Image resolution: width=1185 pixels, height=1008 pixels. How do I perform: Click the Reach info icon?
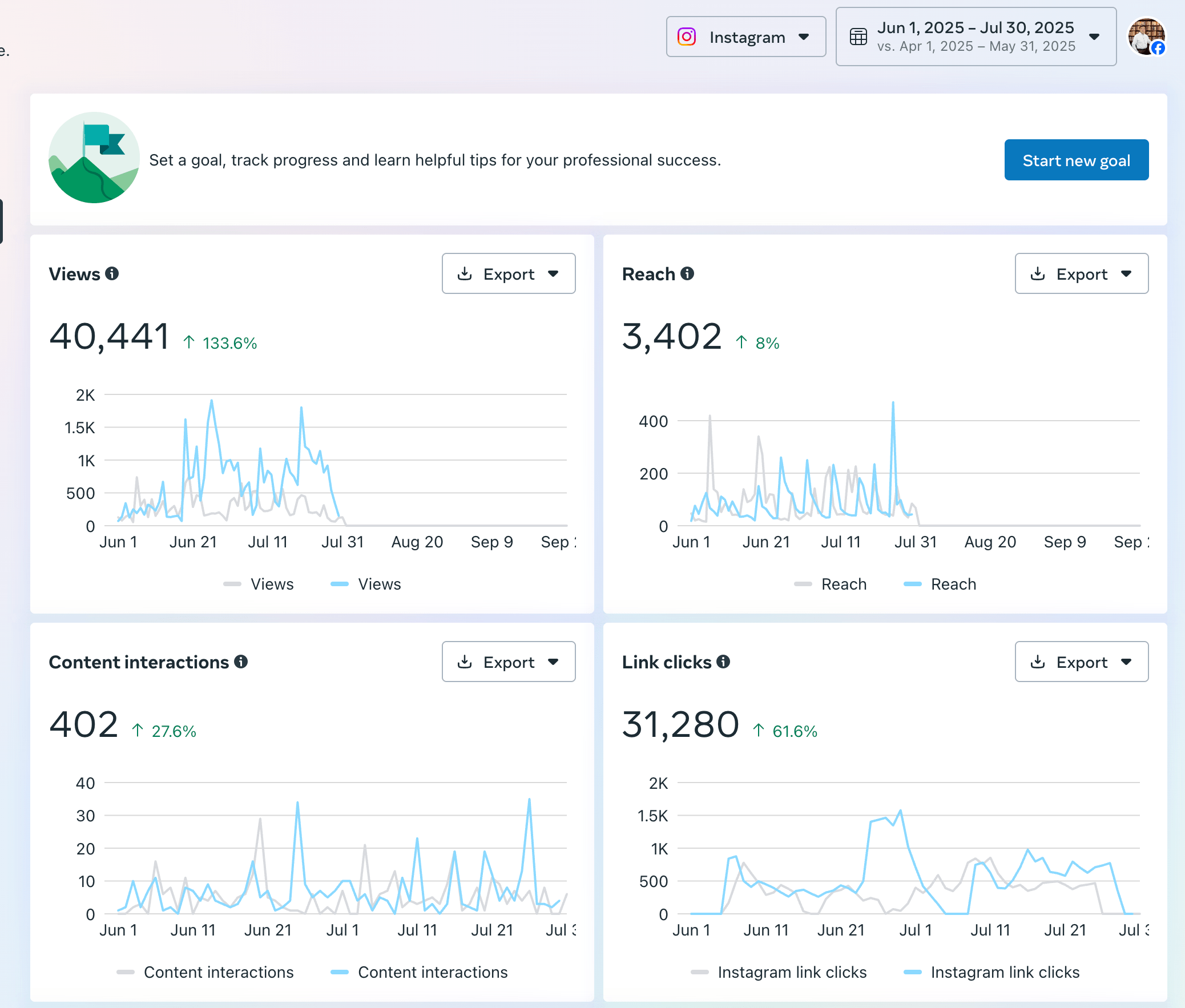click(x=687, y=274)
